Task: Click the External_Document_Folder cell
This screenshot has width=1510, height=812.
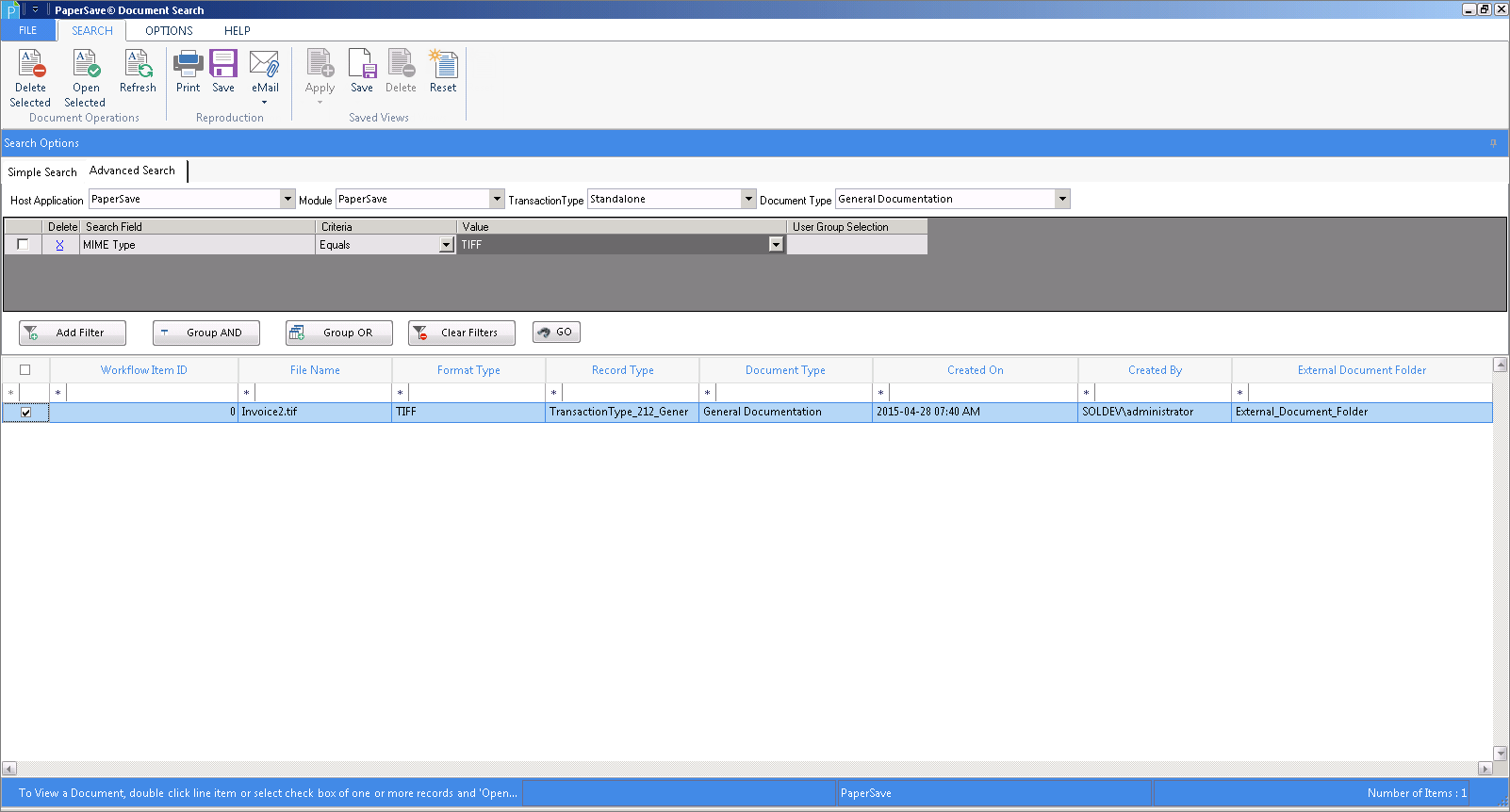Action: pyautogui.click(x=1361, y=412)
